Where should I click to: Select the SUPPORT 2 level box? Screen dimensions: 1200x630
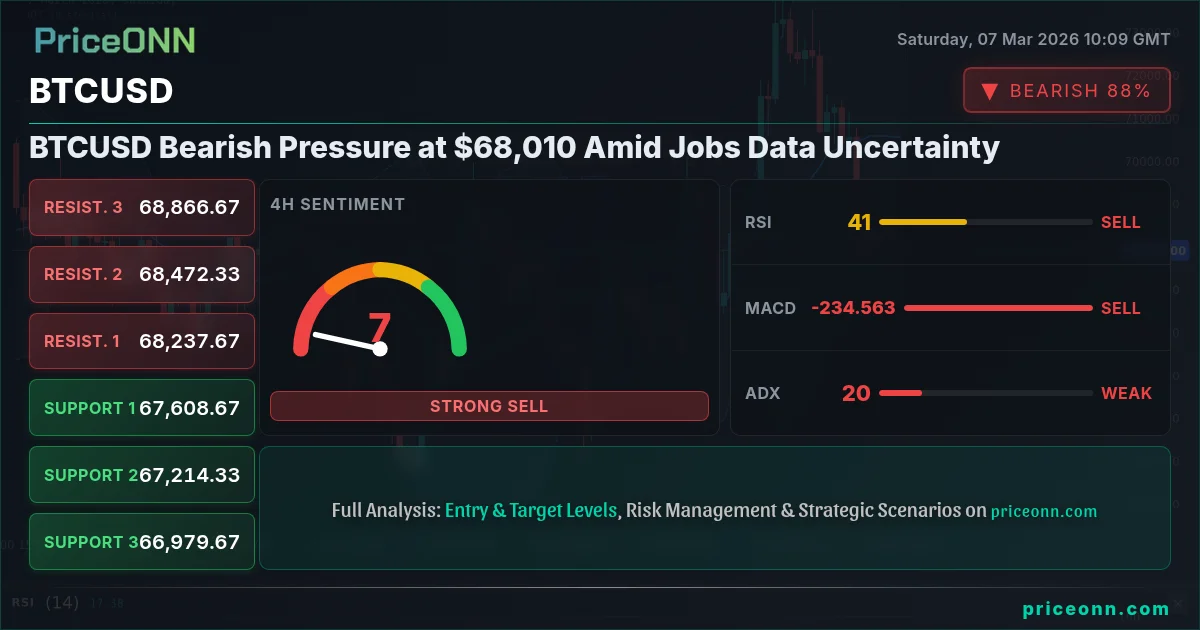tap(142, 475)
